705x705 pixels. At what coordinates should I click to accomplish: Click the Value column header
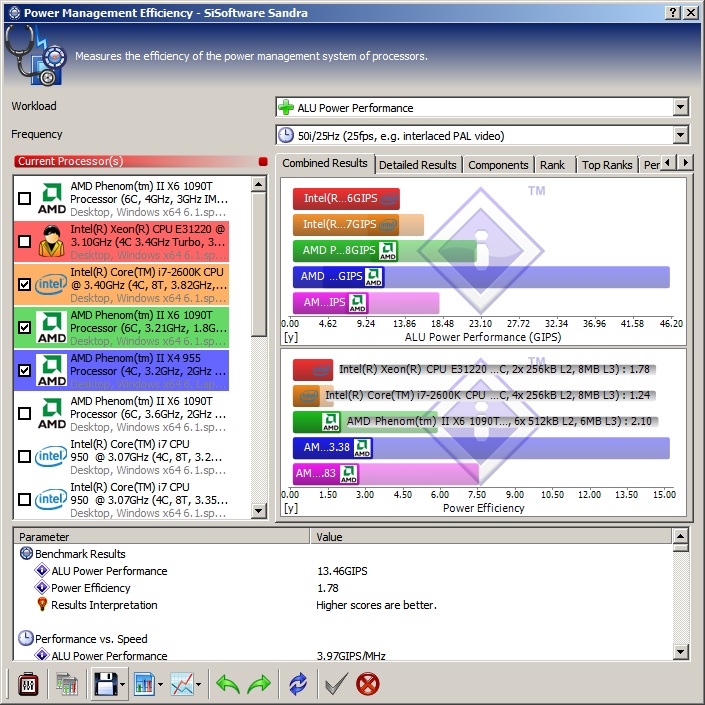coord(491,537)
